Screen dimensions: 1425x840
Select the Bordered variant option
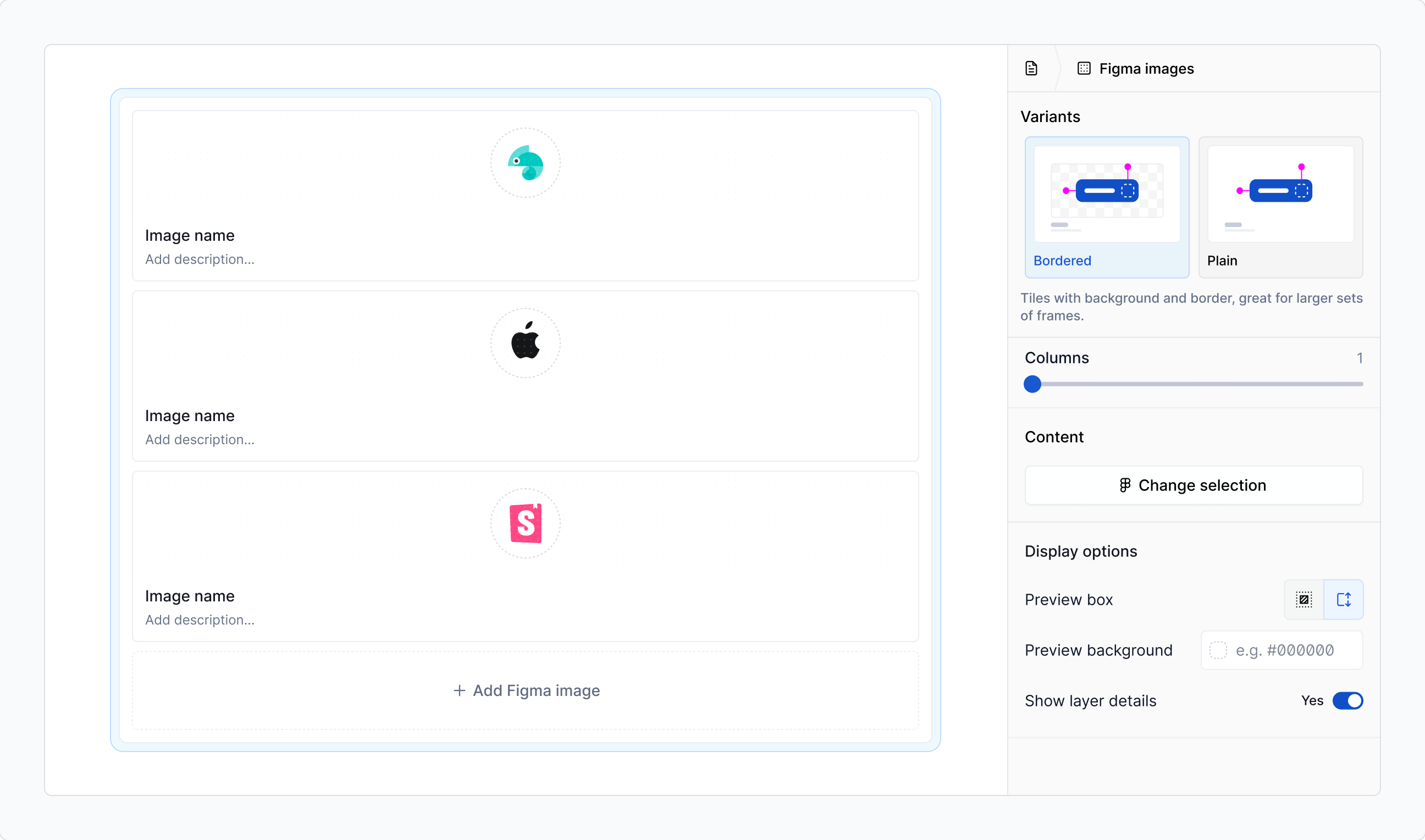click(x=1107, y=207)
